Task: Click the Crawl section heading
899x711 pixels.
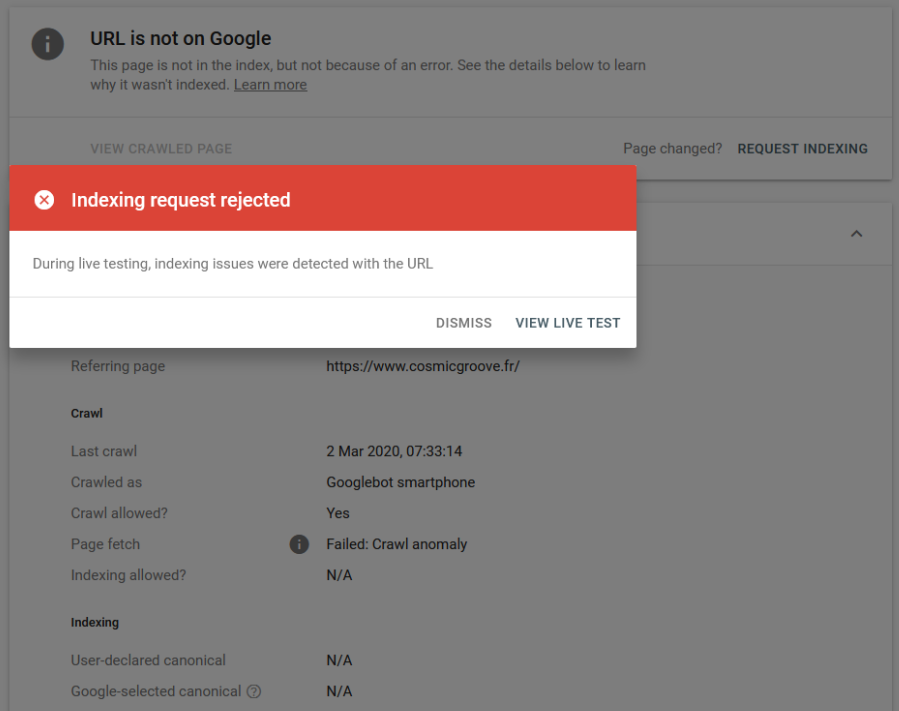Action: 87,413
